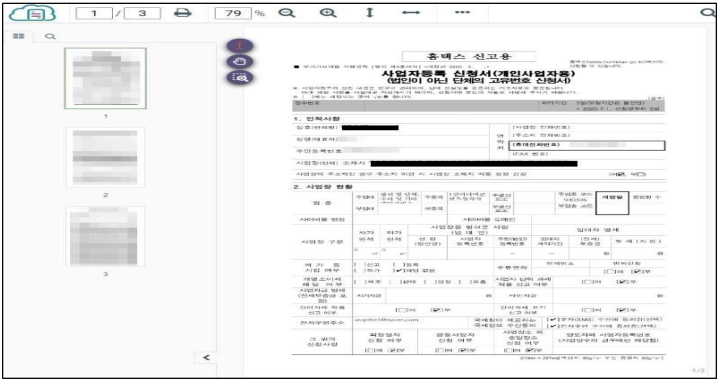Image resolution: width=717 pixels, height=379 pixels.
Task: Open page 1 thumbnail
Action: [x=105, y=78]
